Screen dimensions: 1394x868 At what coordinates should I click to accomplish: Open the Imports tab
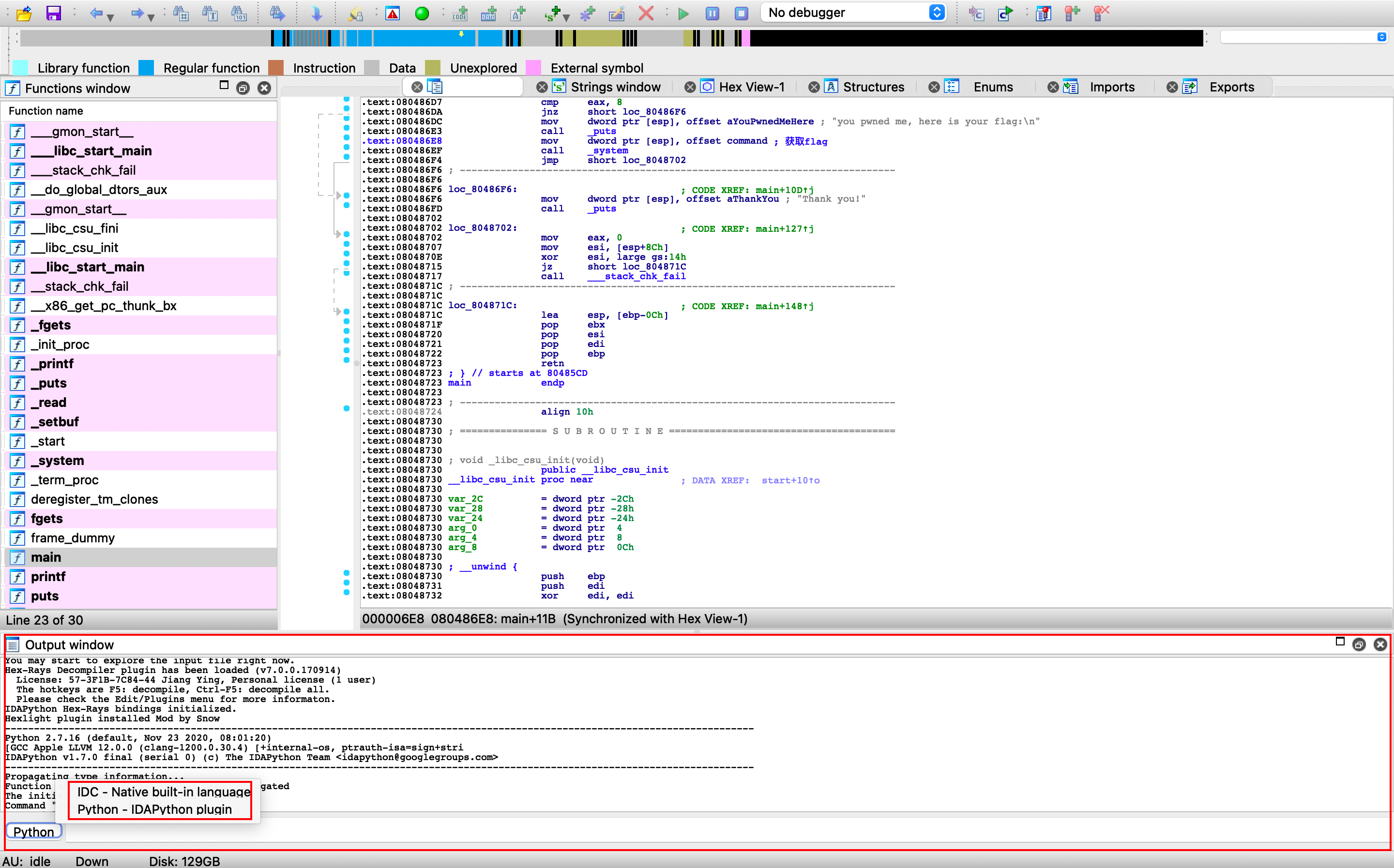point(1111,87)
